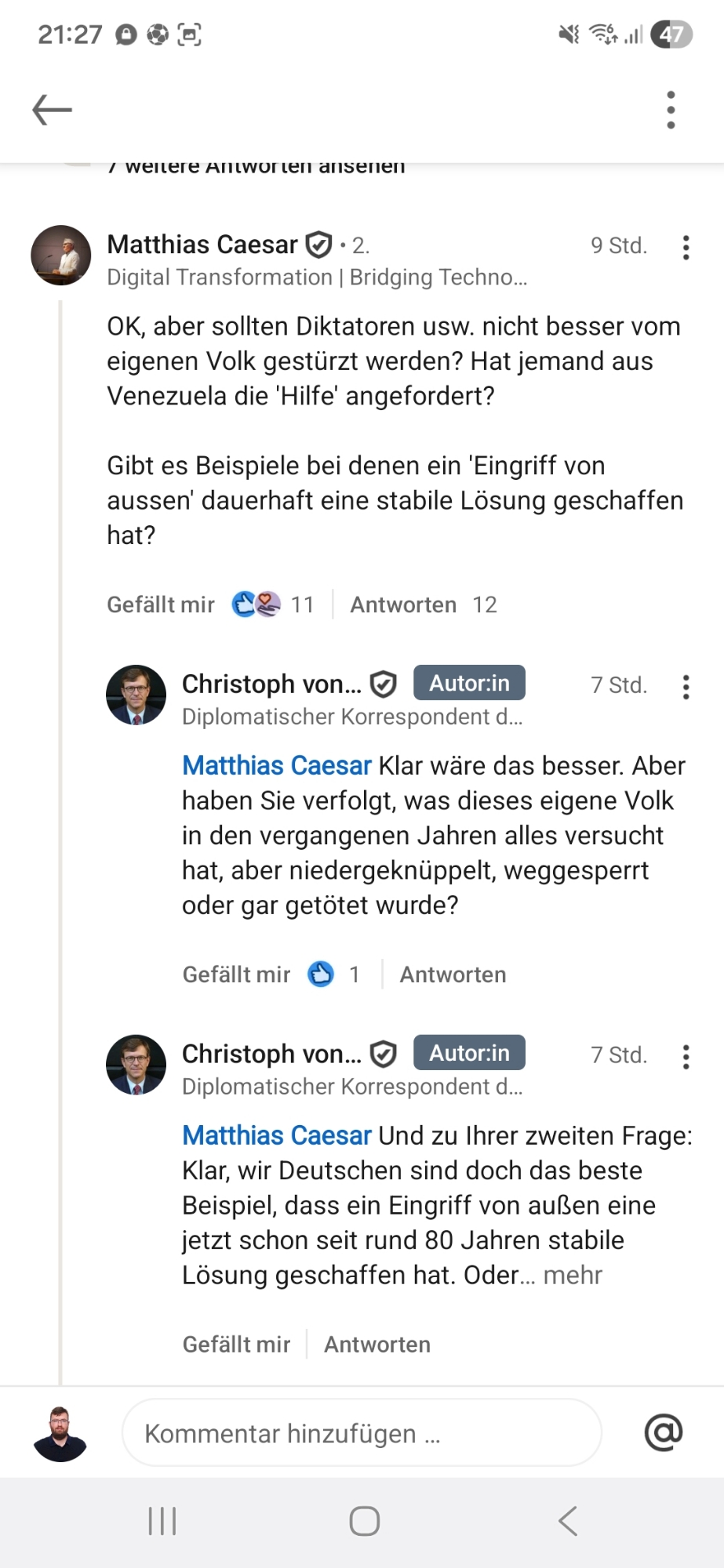This screenshot has width=724, height=1568.
Task: Tap reaction icons on Matthias Caesar's comment
Action: coord(256,604)
